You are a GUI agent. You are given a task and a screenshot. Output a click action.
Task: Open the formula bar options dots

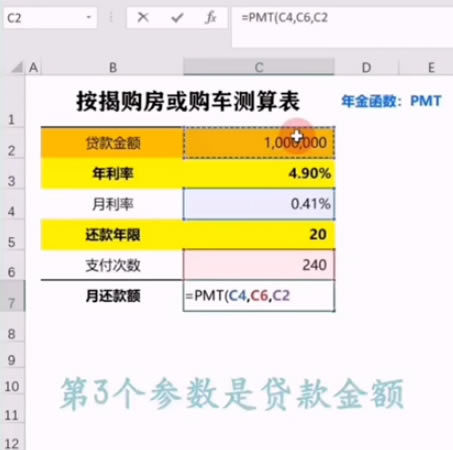tap(111, 17)
